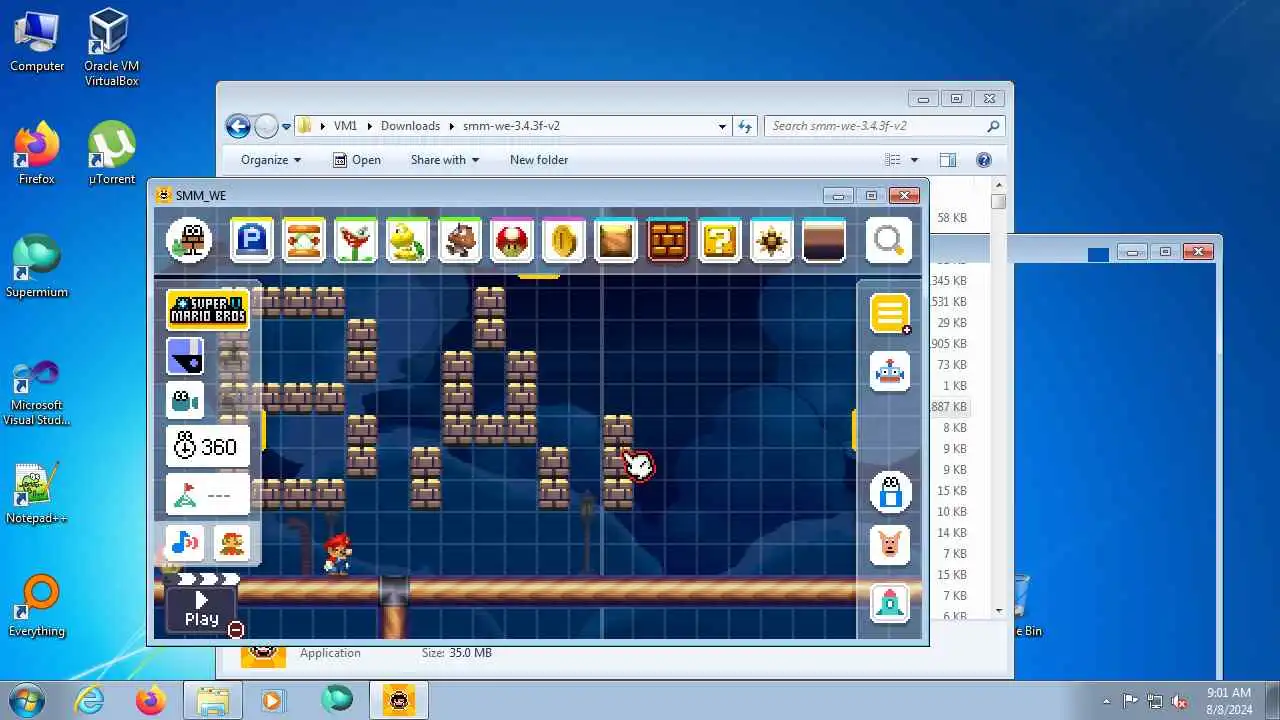Open the Mario builder course parts icon
The height and width of the screenshot is (720, 1280).
click(x=189, y=240)
